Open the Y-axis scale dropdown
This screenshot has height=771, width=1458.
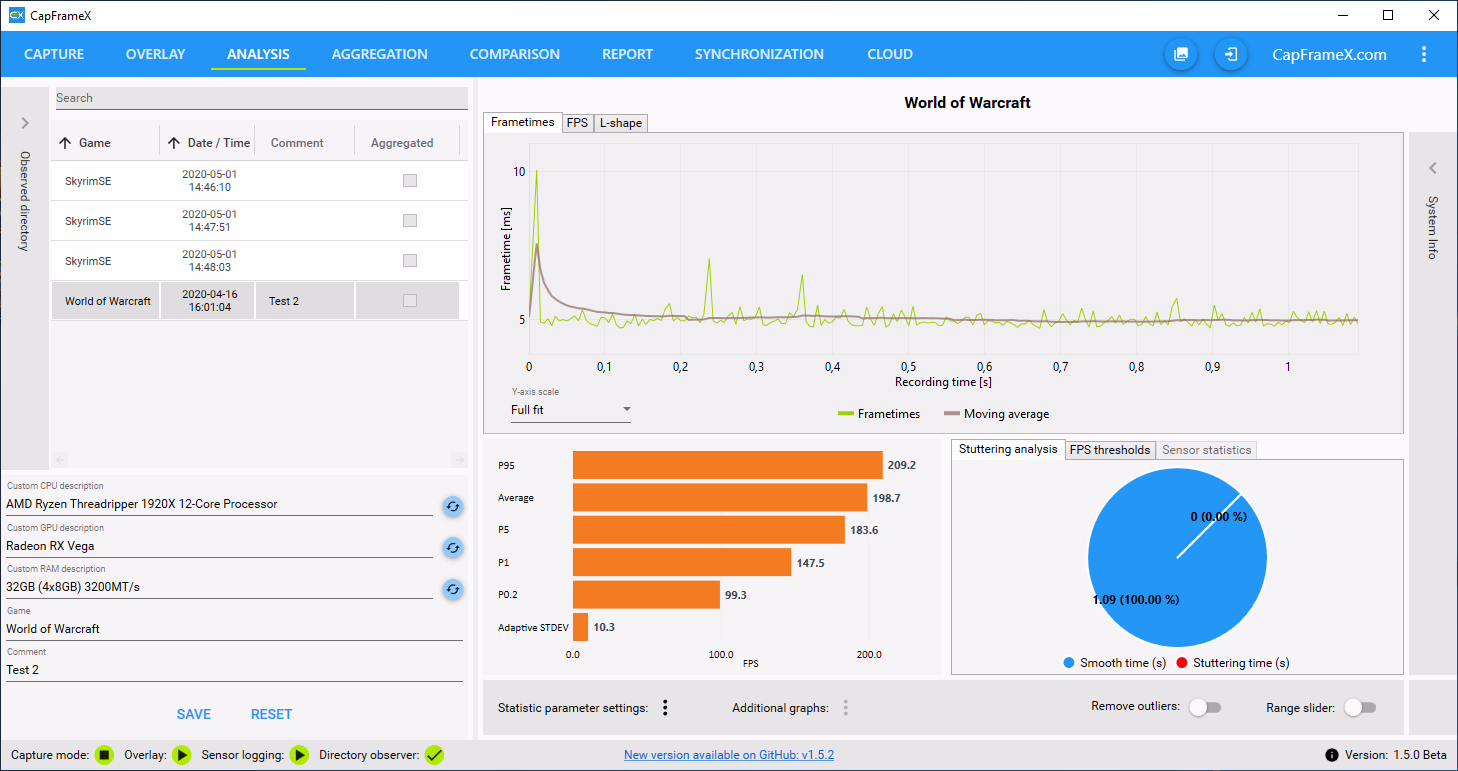pyautogui.click(x=570, y=410)
